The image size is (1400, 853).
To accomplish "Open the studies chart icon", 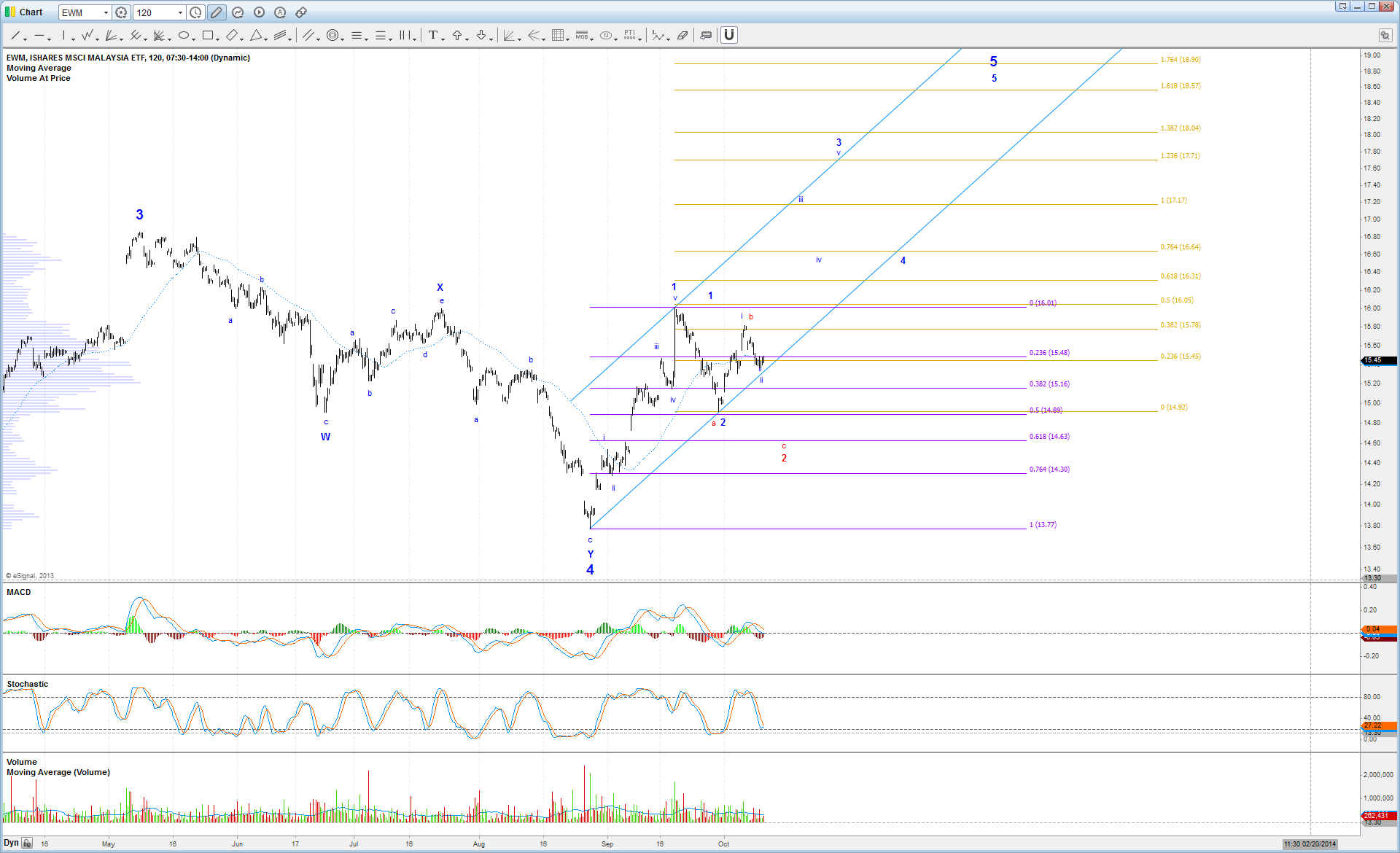I will click(238, 12).
